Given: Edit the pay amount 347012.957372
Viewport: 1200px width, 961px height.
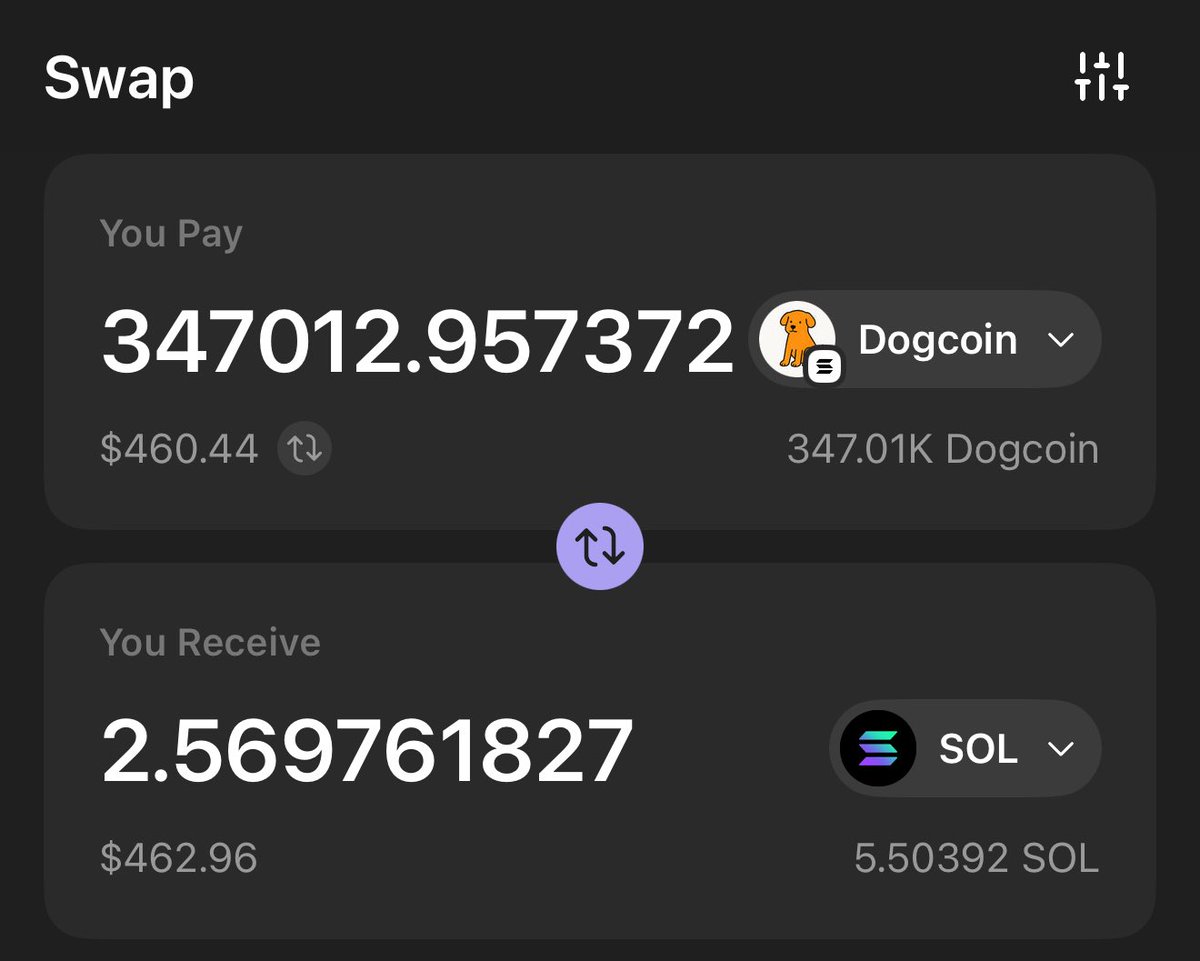Looking at the screenshot, I should 418,341.
